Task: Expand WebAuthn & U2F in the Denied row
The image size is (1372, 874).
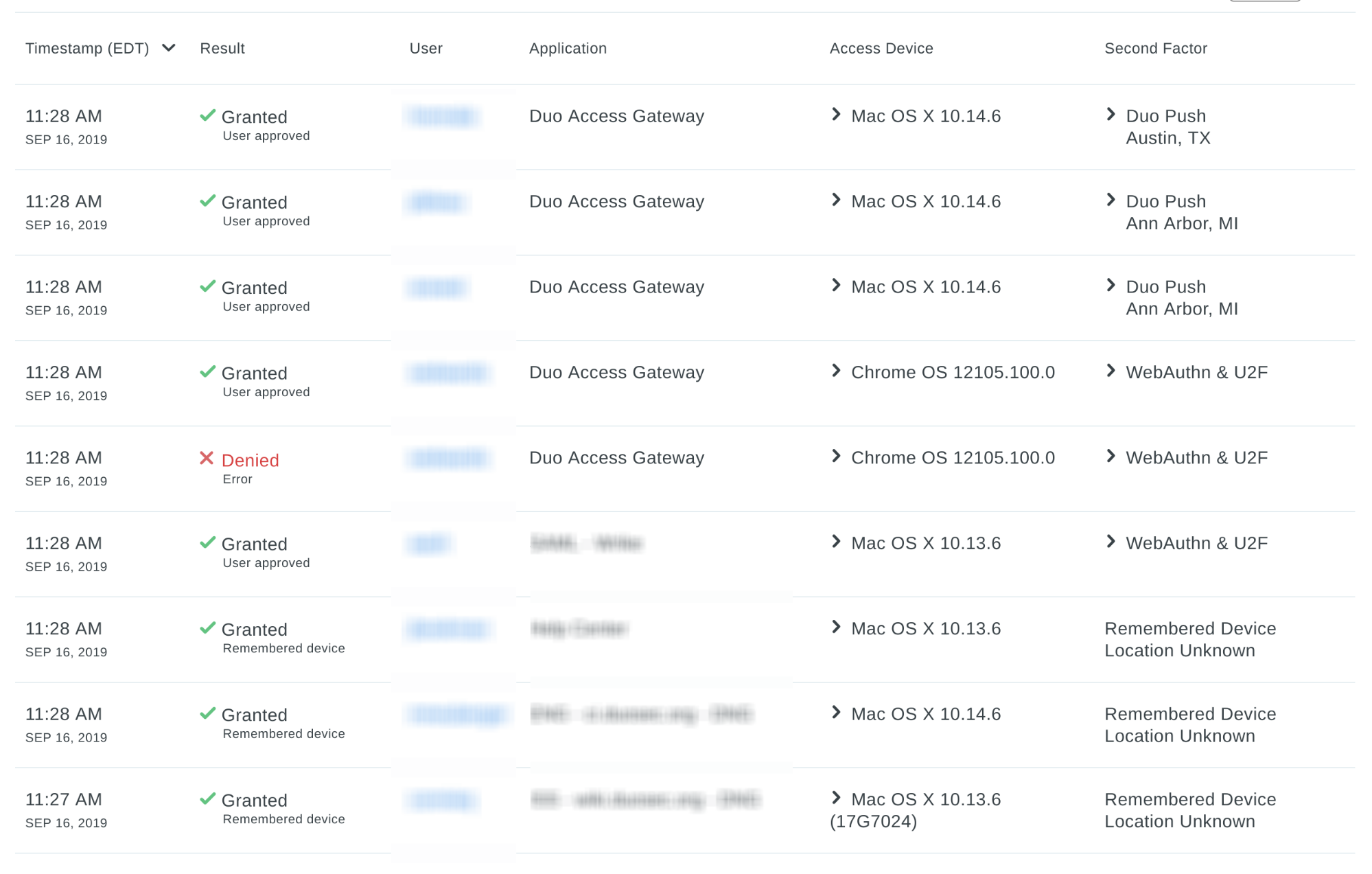Action: pos(1111,456)
